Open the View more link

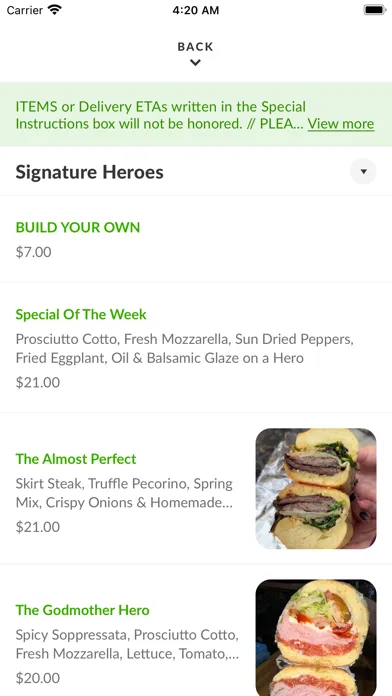click(x=341, y=123)
